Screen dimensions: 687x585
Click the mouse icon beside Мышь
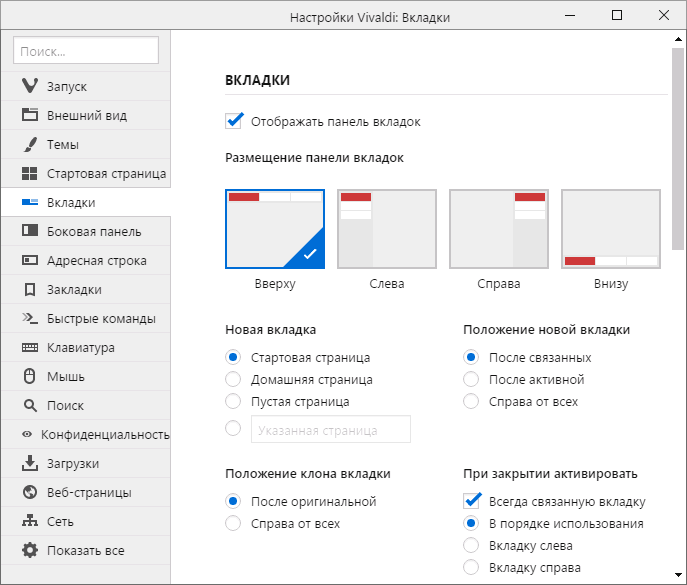point(30,376)
